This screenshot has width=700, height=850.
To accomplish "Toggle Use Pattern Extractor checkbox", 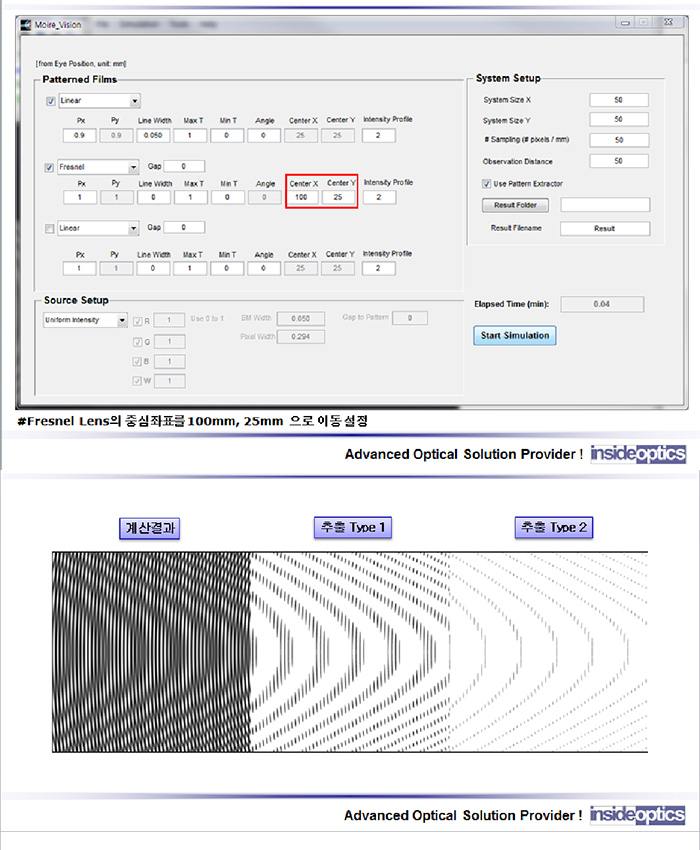I will (487, 184).
